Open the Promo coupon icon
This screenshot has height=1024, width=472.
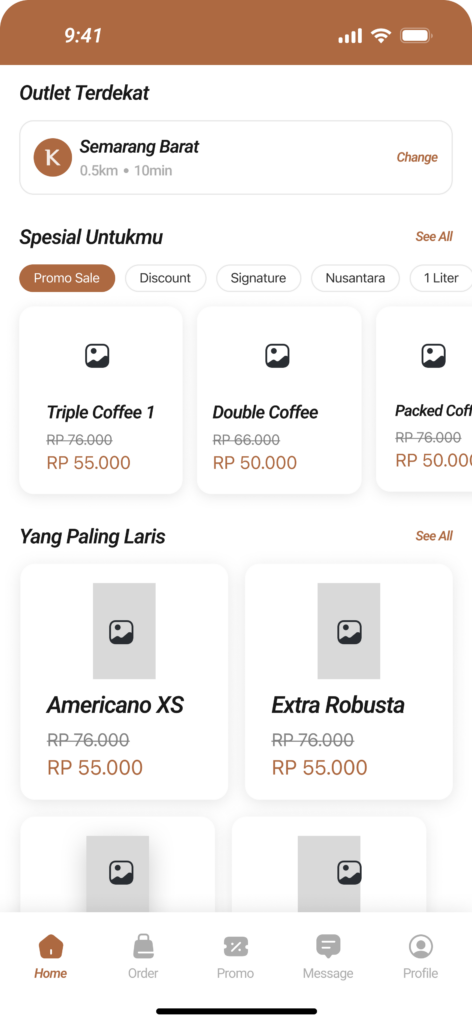click(236, 946)
